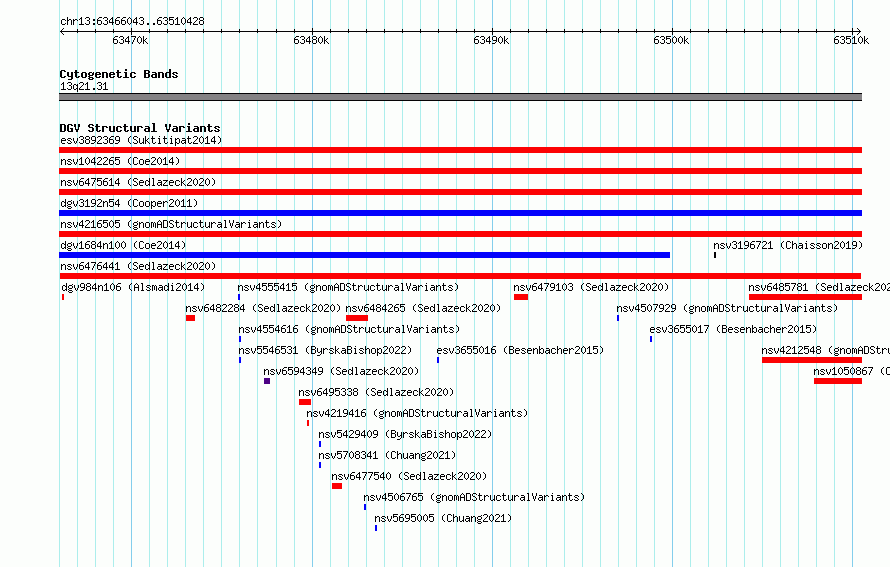Select the red block under nsv6479103
Image resolution: width=890 pixels, height=567 pixels.
coord(521,297)
